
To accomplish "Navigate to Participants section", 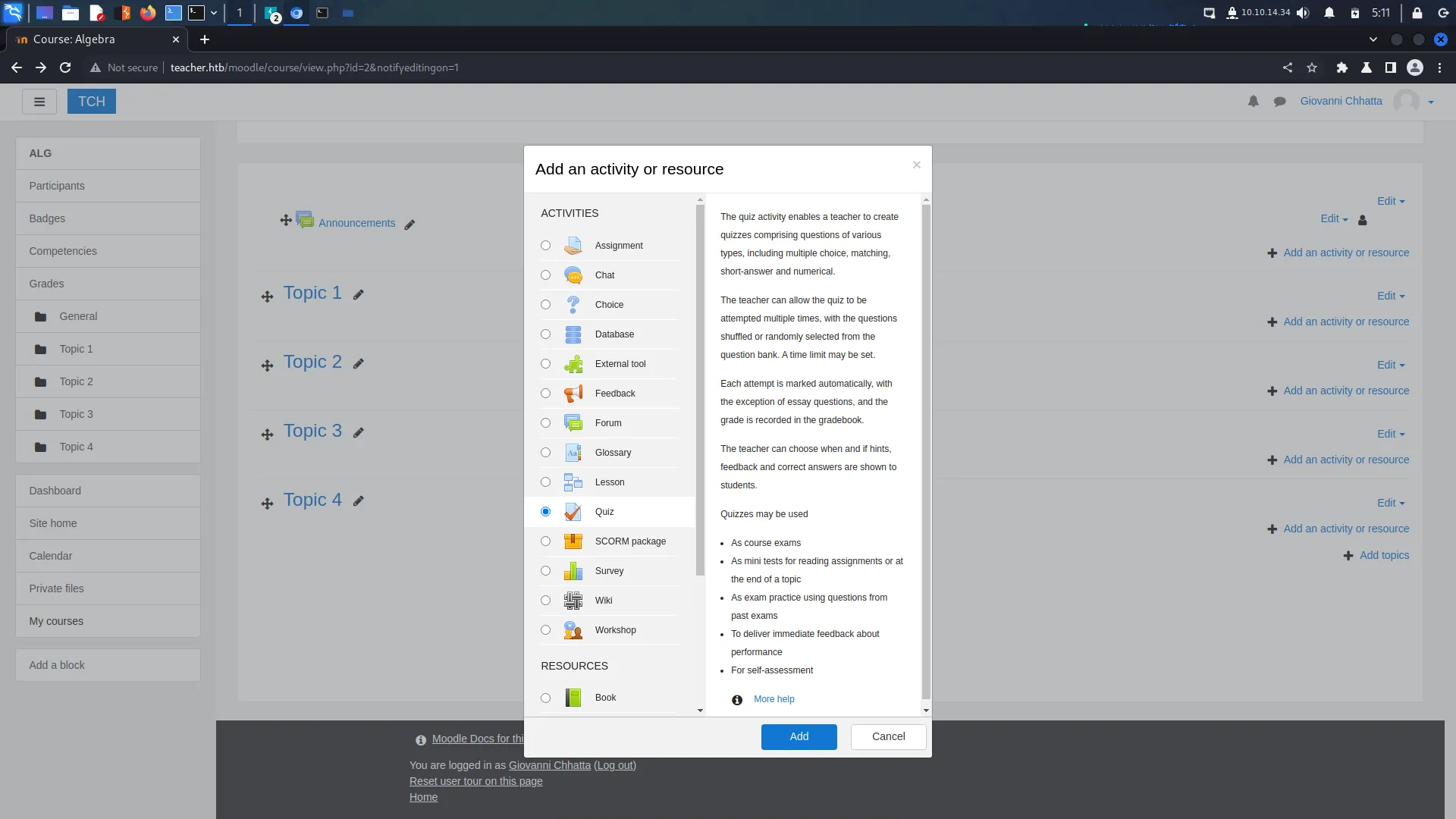I will tap(56, 186).
